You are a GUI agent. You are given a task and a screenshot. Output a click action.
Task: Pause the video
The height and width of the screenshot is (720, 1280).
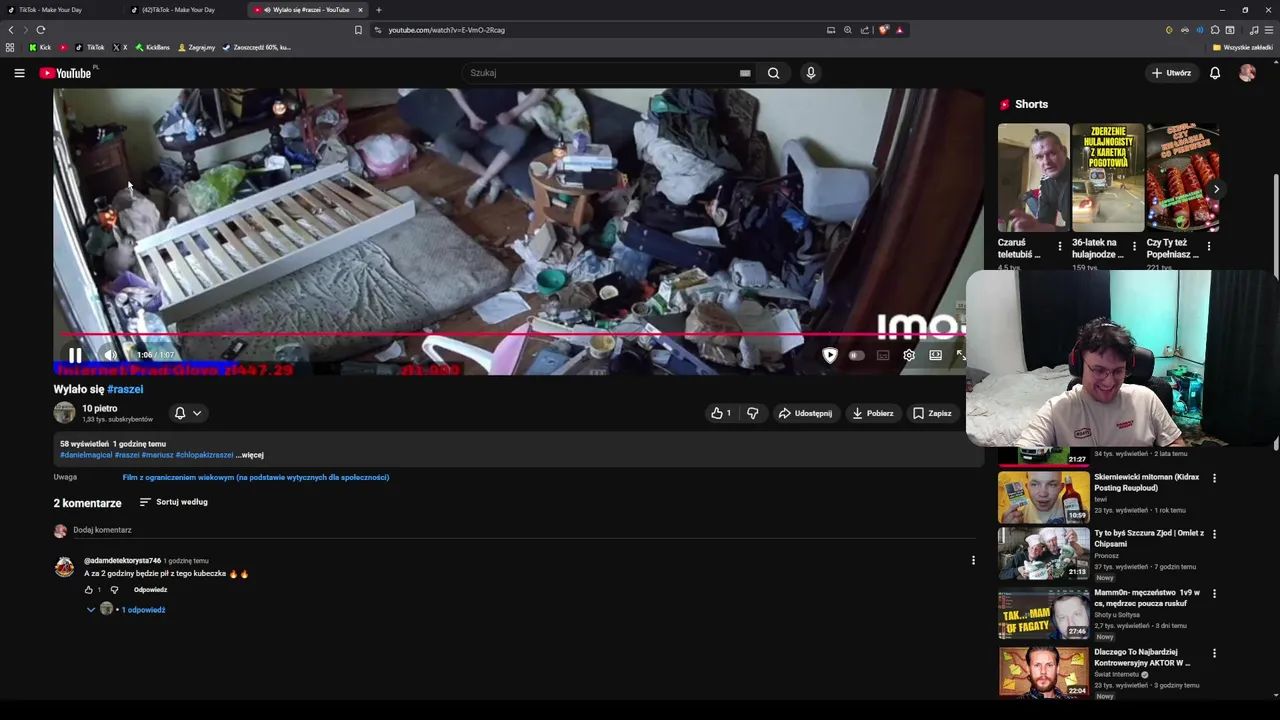pyautogui.click(x=75, y=355)
